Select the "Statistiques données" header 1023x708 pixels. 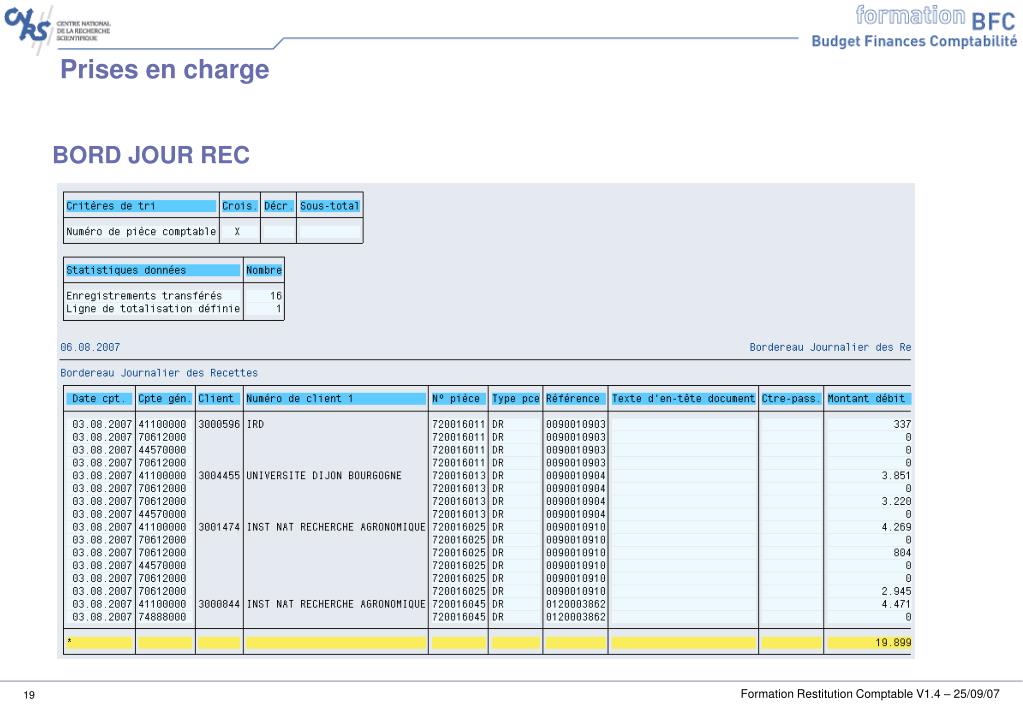pos(153,270)
